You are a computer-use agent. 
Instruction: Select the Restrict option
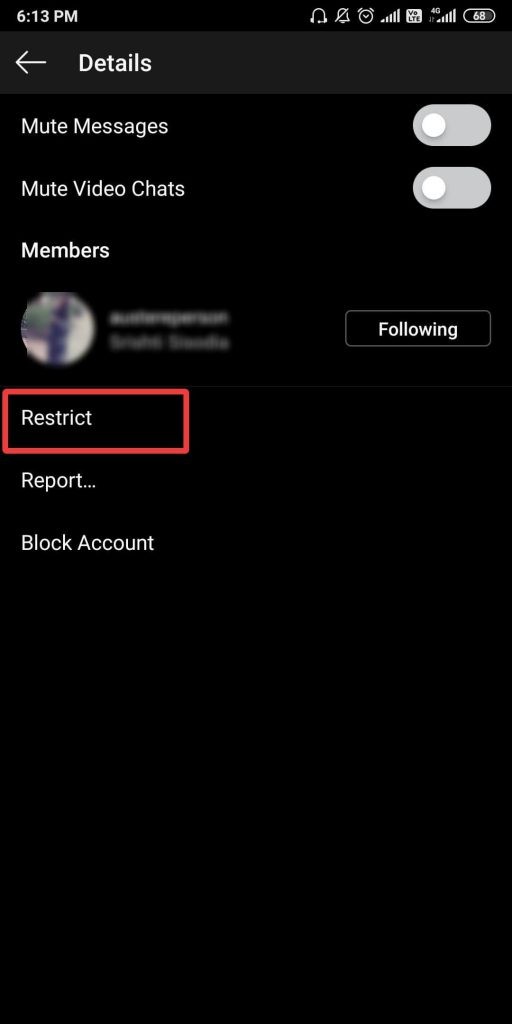[57, 418]
